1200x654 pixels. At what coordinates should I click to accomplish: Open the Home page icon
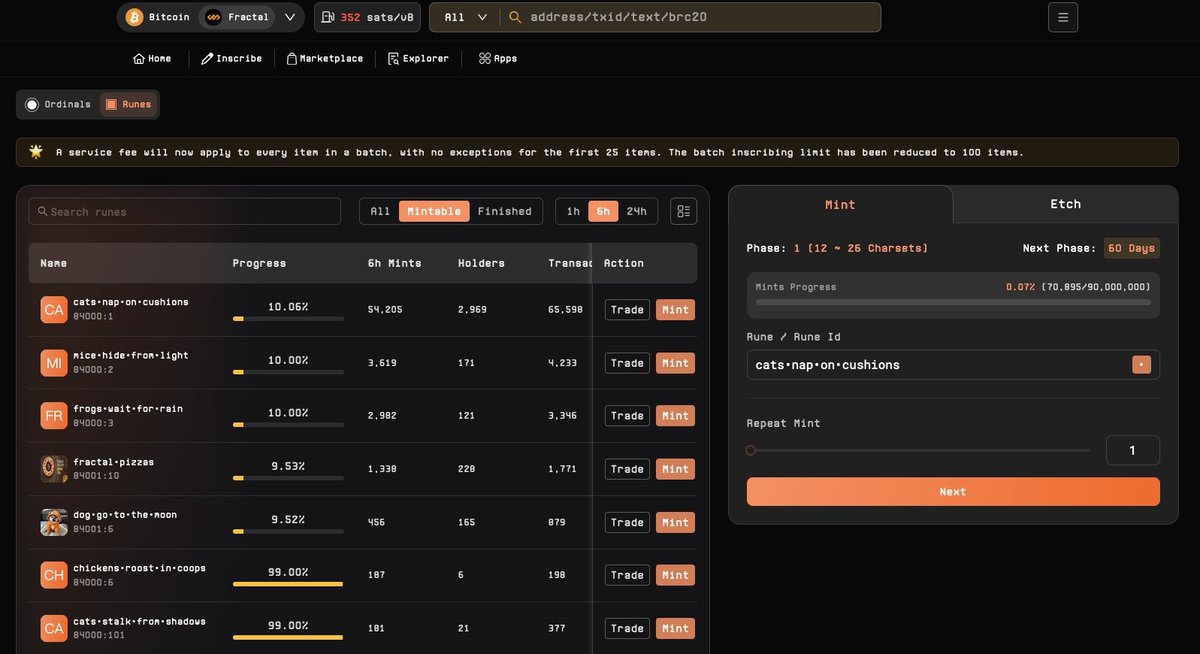(139, 58)
